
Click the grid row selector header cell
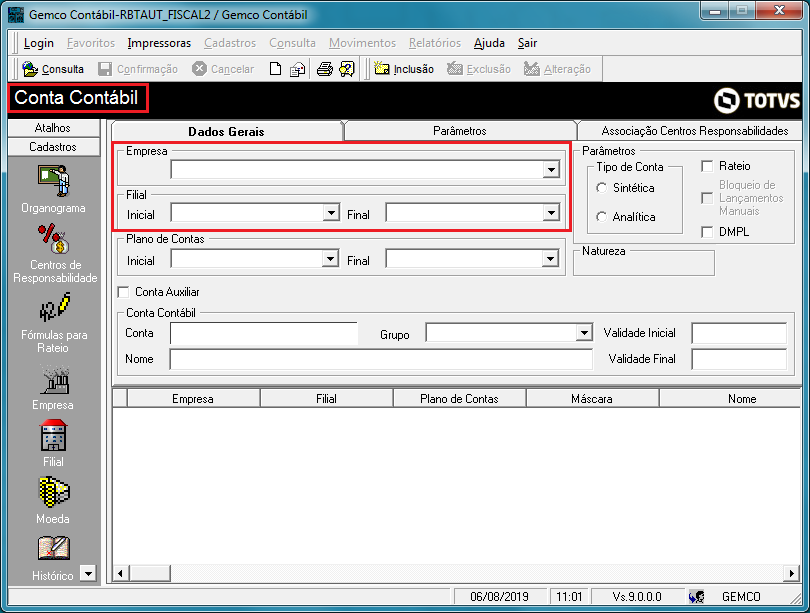120,399
